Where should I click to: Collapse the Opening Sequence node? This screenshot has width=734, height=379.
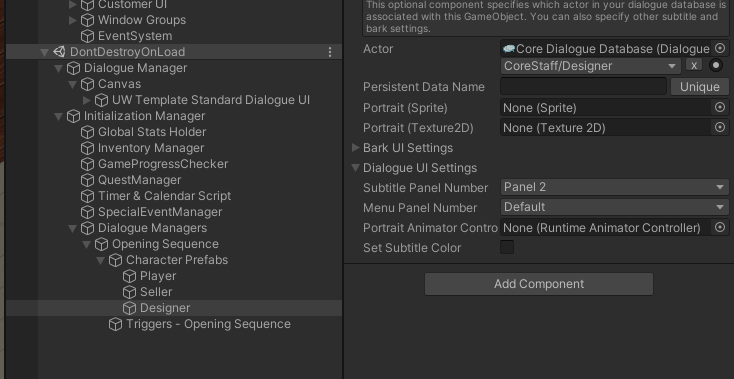point(87,244)
